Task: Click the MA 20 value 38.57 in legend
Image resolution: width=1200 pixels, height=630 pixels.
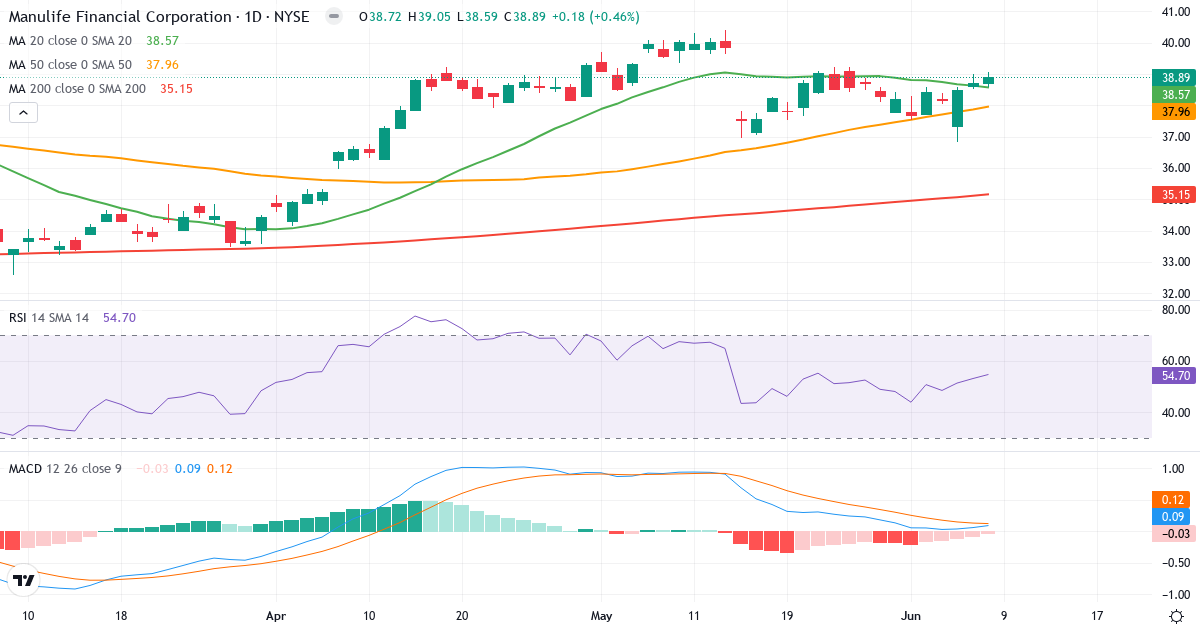Action: [162, 41]
